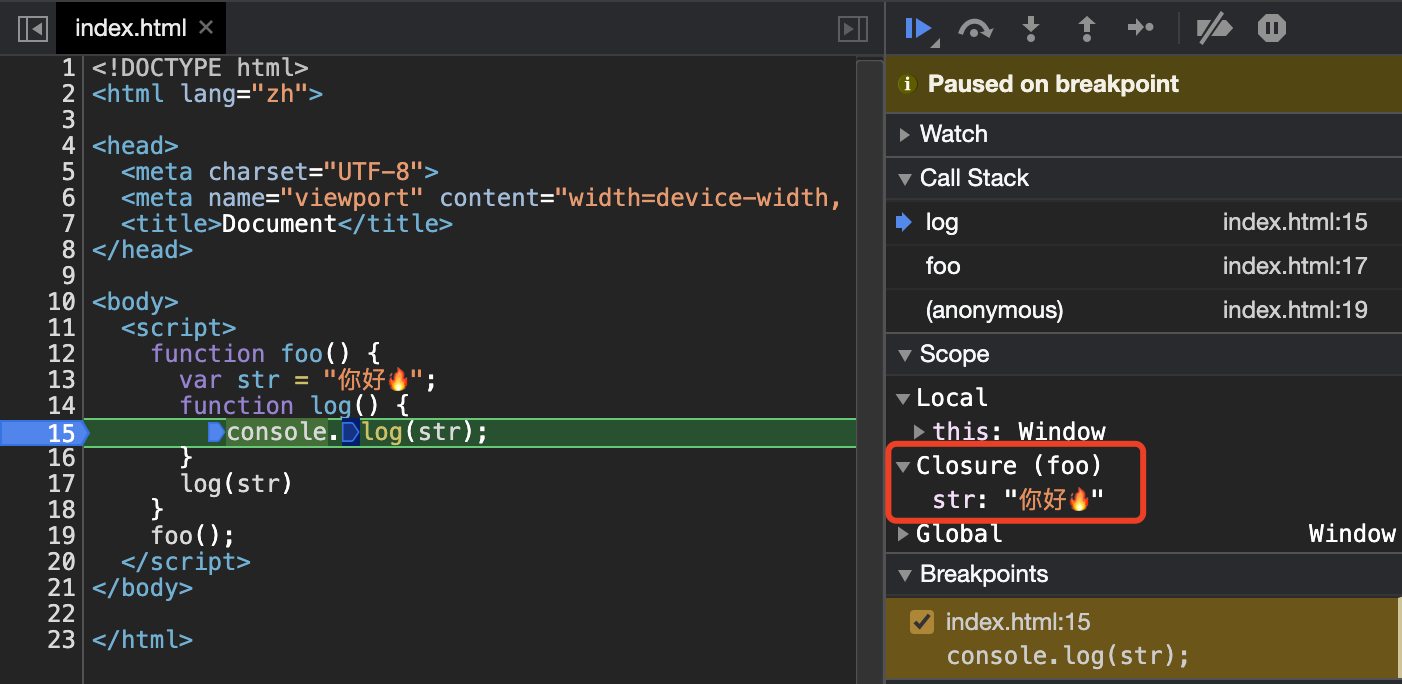Step into next function call
Screen dimensions: 1402x684
(1030, 29)
